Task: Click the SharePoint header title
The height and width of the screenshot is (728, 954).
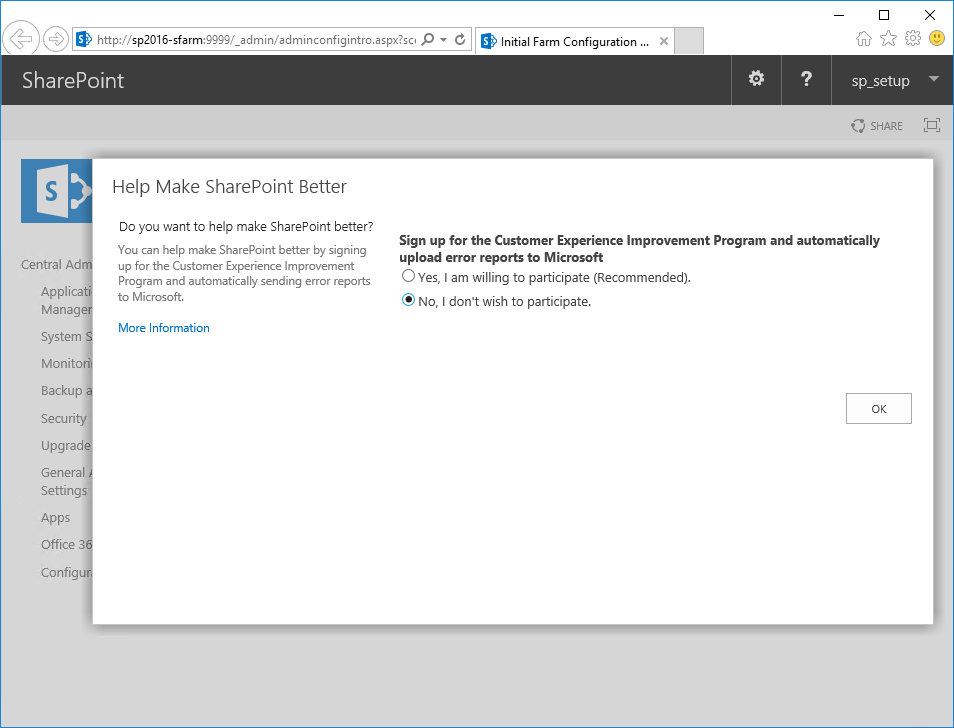Action: tap(73, 80)
